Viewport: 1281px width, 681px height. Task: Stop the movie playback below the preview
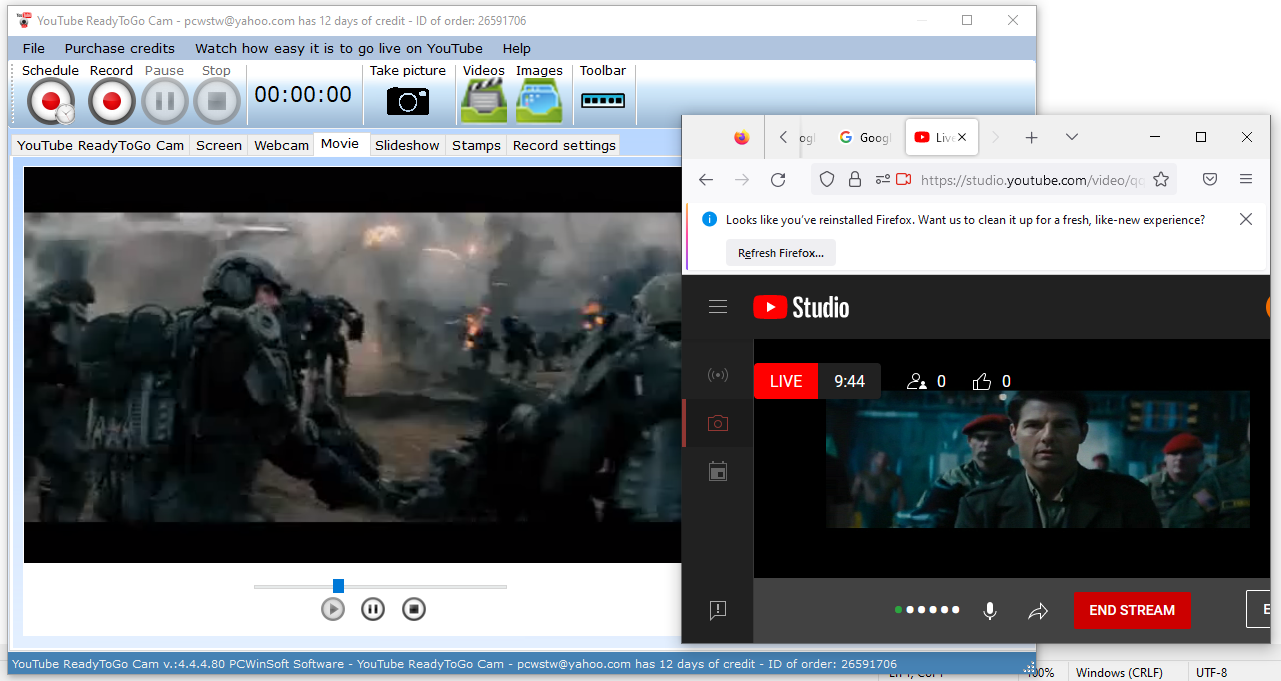414,608
